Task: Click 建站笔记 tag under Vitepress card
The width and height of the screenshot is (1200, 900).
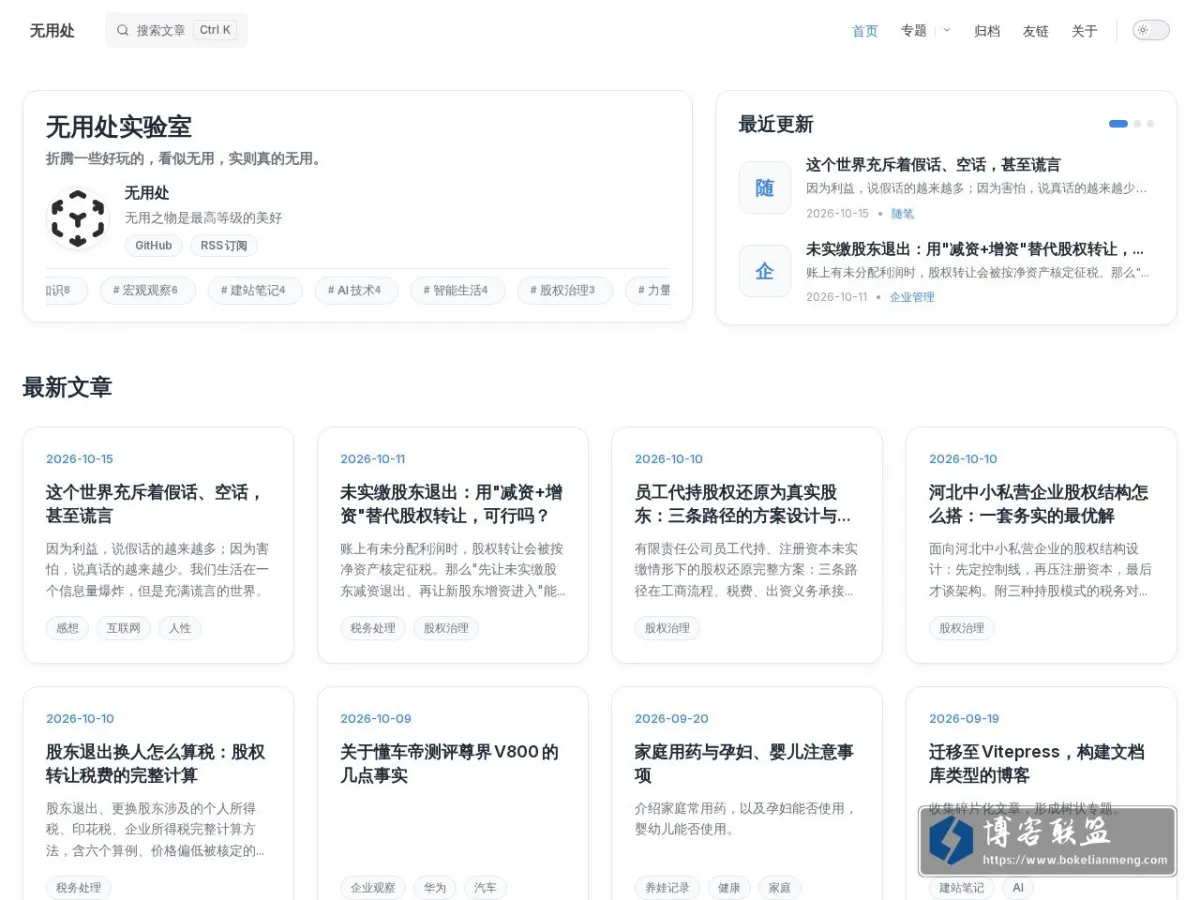Action: (x=961, y=887)
